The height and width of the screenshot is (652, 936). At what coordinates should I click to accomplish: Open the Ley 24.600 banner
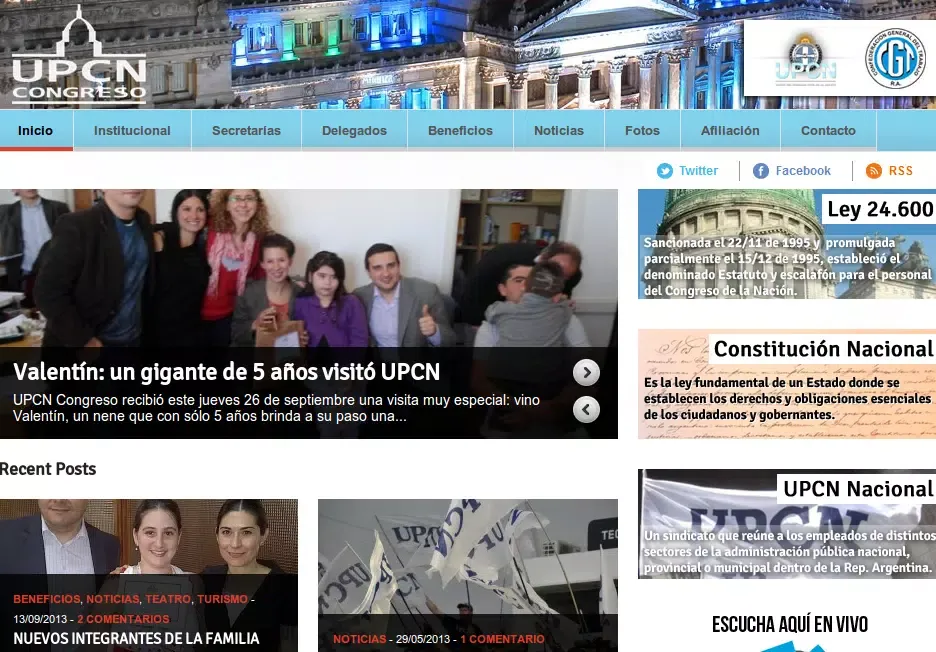(x=787, y=244)
